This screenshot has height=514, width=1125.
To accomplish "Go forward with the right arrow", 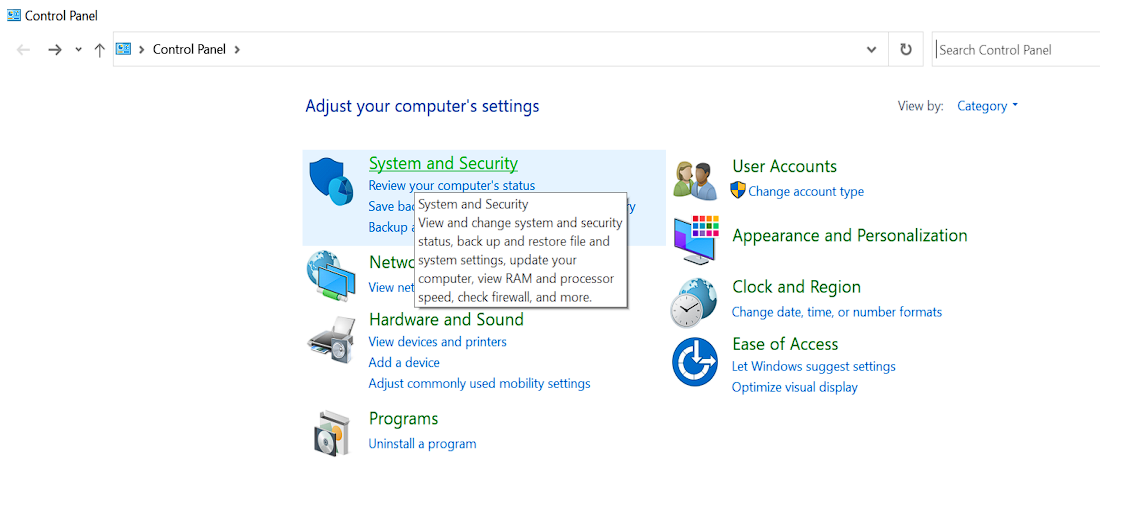I will pos(55,50).
